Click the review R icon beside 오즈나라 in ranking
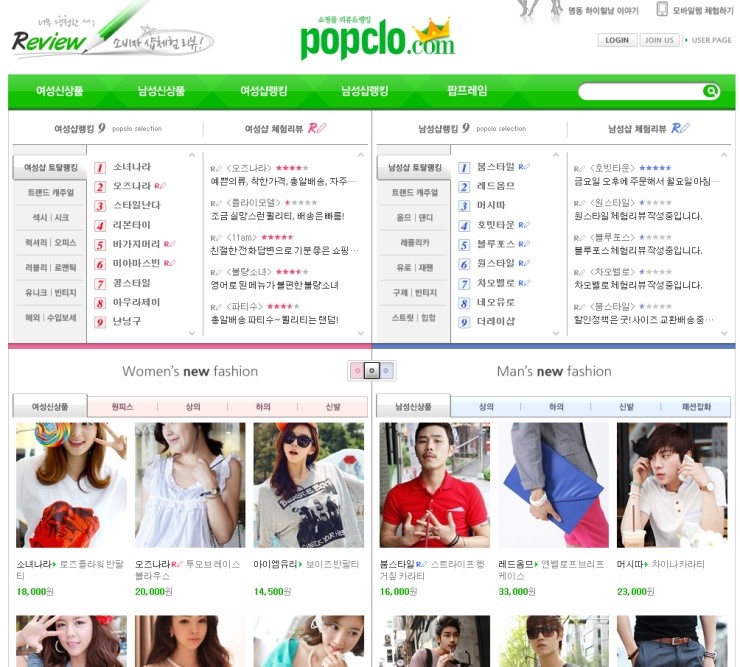Viewport: 740px width, 667px height. point(160,186)
